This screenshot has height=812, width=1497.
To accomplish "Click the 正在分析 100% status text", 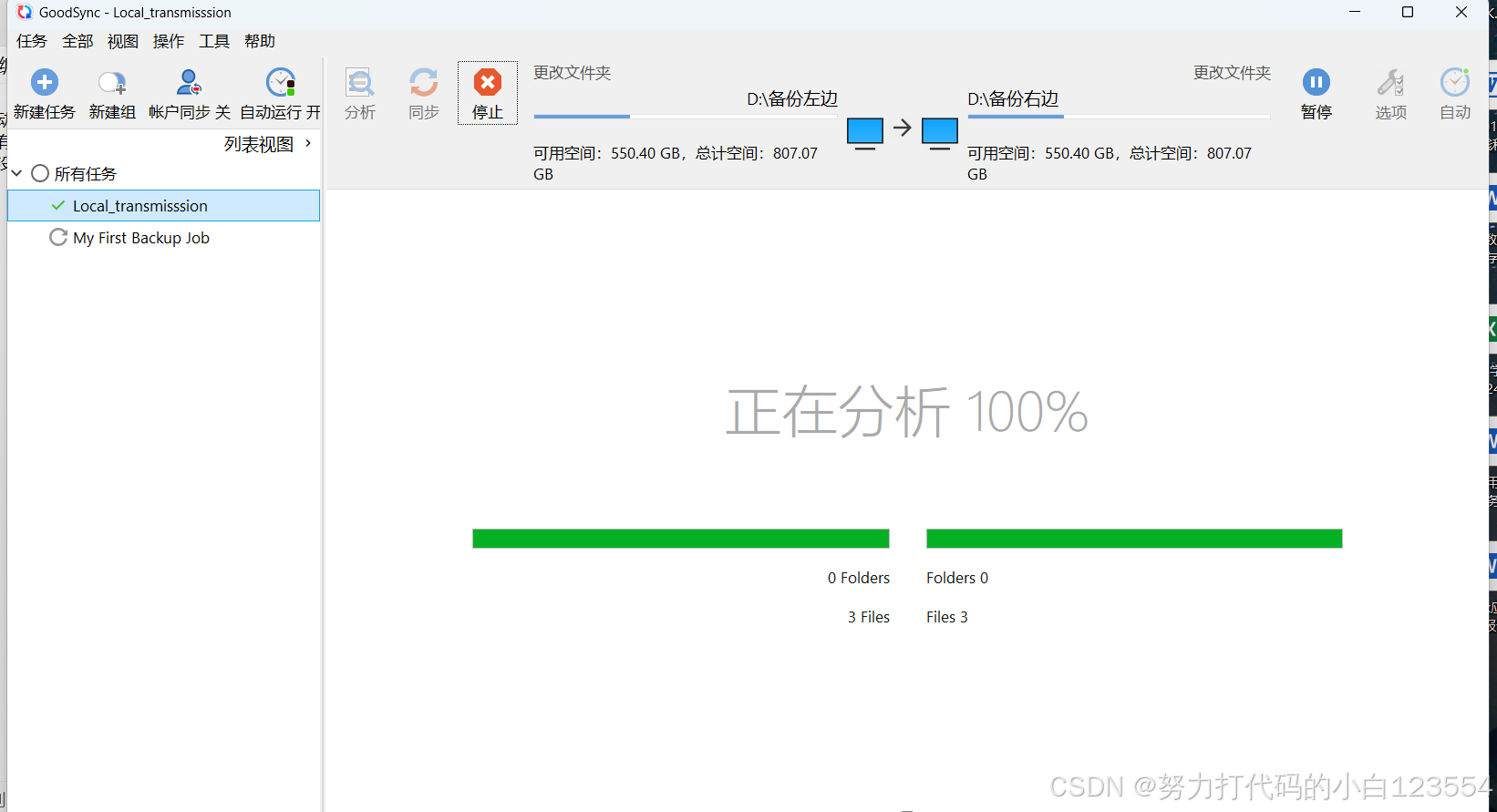I will [907, 412].
